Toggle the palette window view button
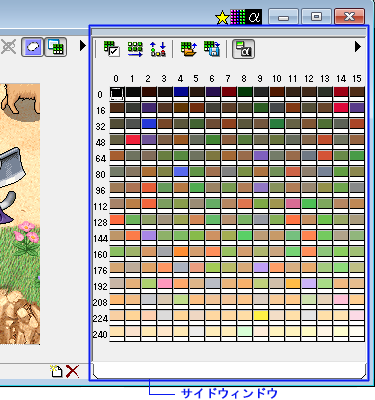This screenshot has height=400, width=375. click(x=55, y=47)
